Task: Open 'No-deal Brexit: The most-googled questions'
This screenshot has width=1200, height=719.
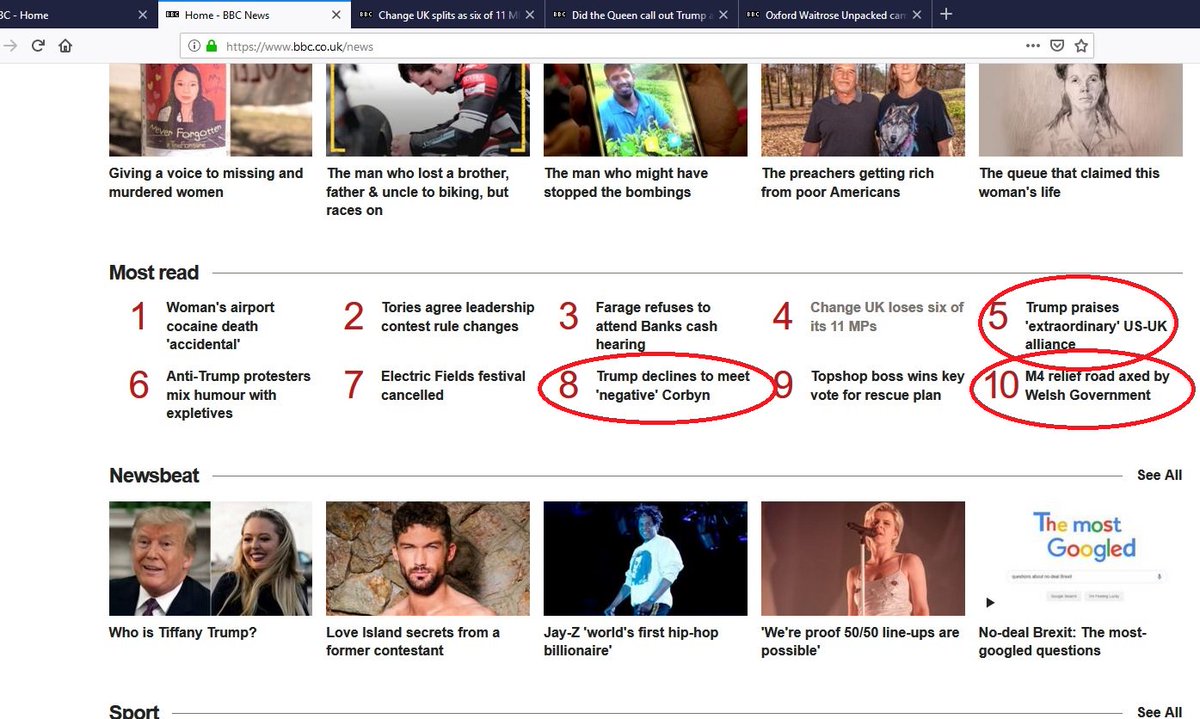Action: point(1062,641)
